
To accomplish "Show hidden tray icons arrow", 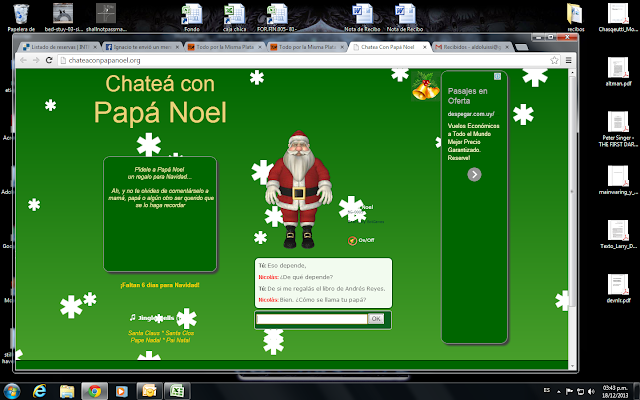I will point(559,391).
